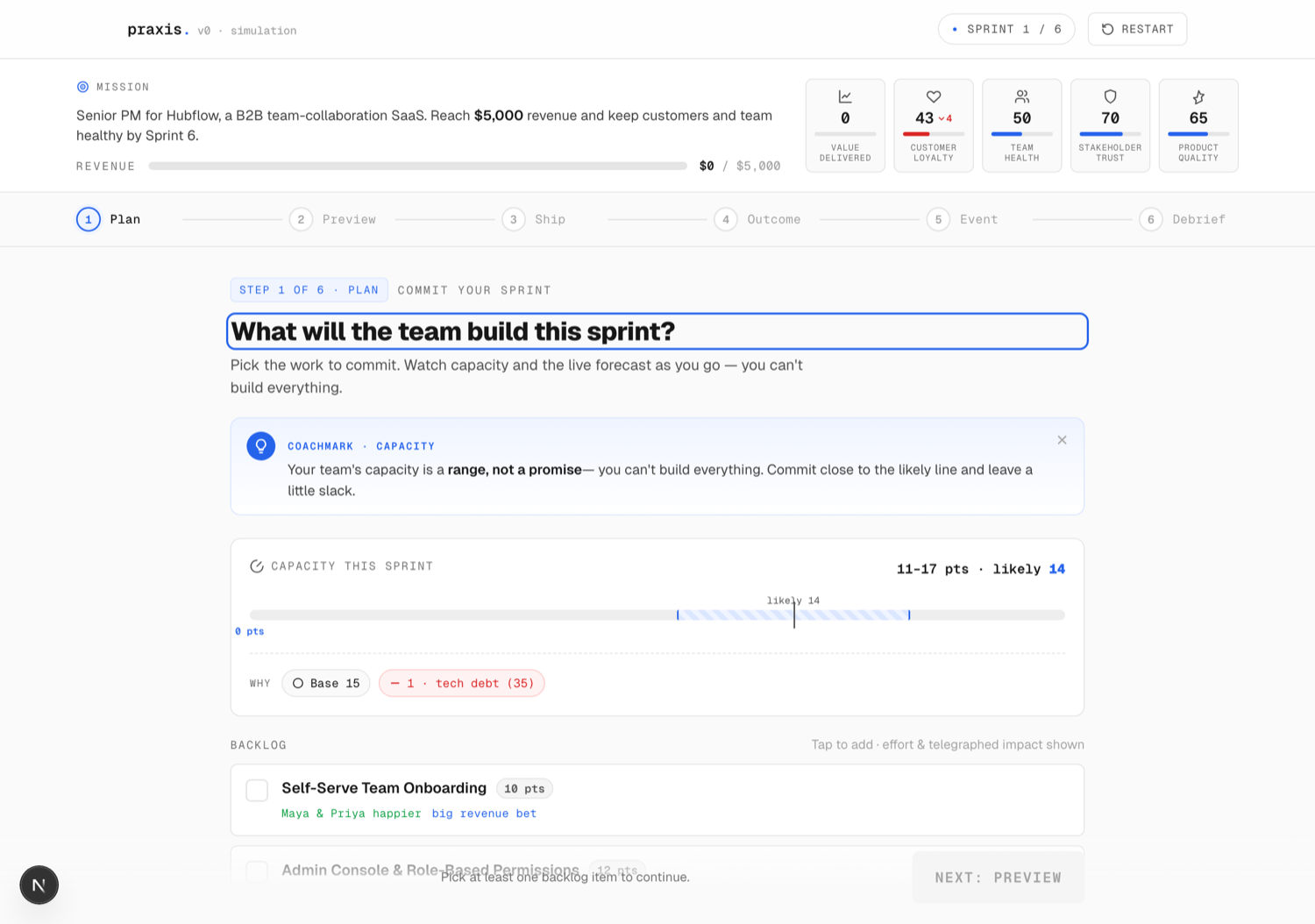Click the capacity range bar

(657, 615)
